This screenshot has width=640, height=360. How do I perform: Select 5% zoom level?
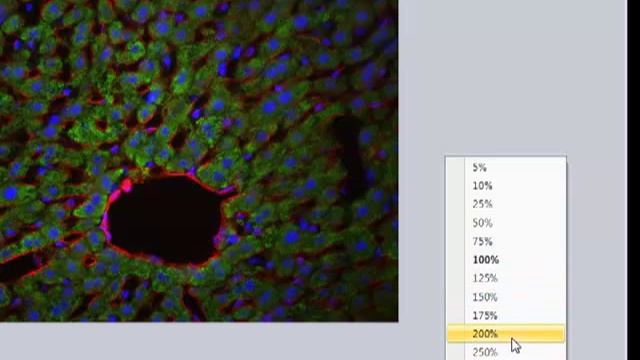pos(506,167)
